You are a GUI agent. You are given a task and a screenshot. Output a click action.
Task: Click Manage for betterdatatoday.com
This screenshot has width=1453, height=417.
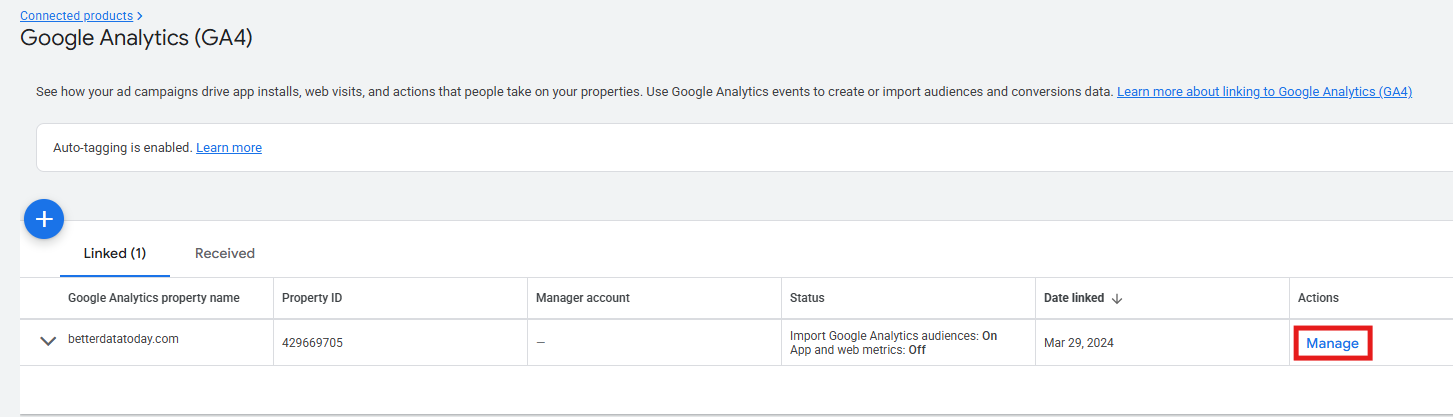1332,343
